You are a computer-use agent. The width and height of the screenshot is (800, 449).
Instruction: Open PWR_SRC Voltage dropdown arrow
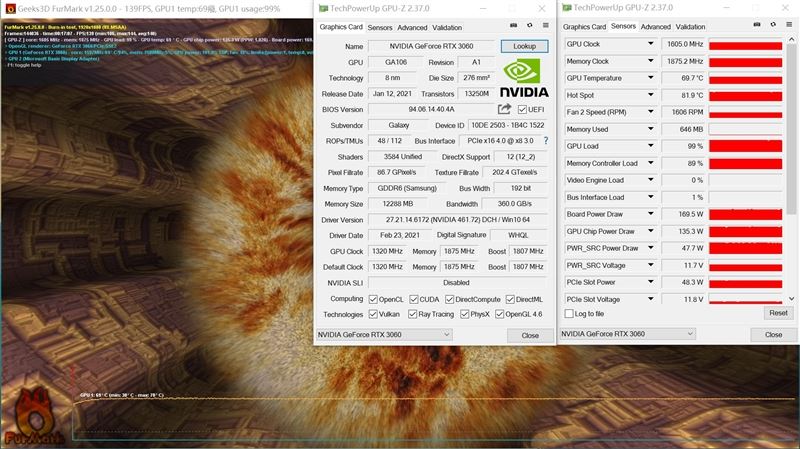click(x=651, y=265)
